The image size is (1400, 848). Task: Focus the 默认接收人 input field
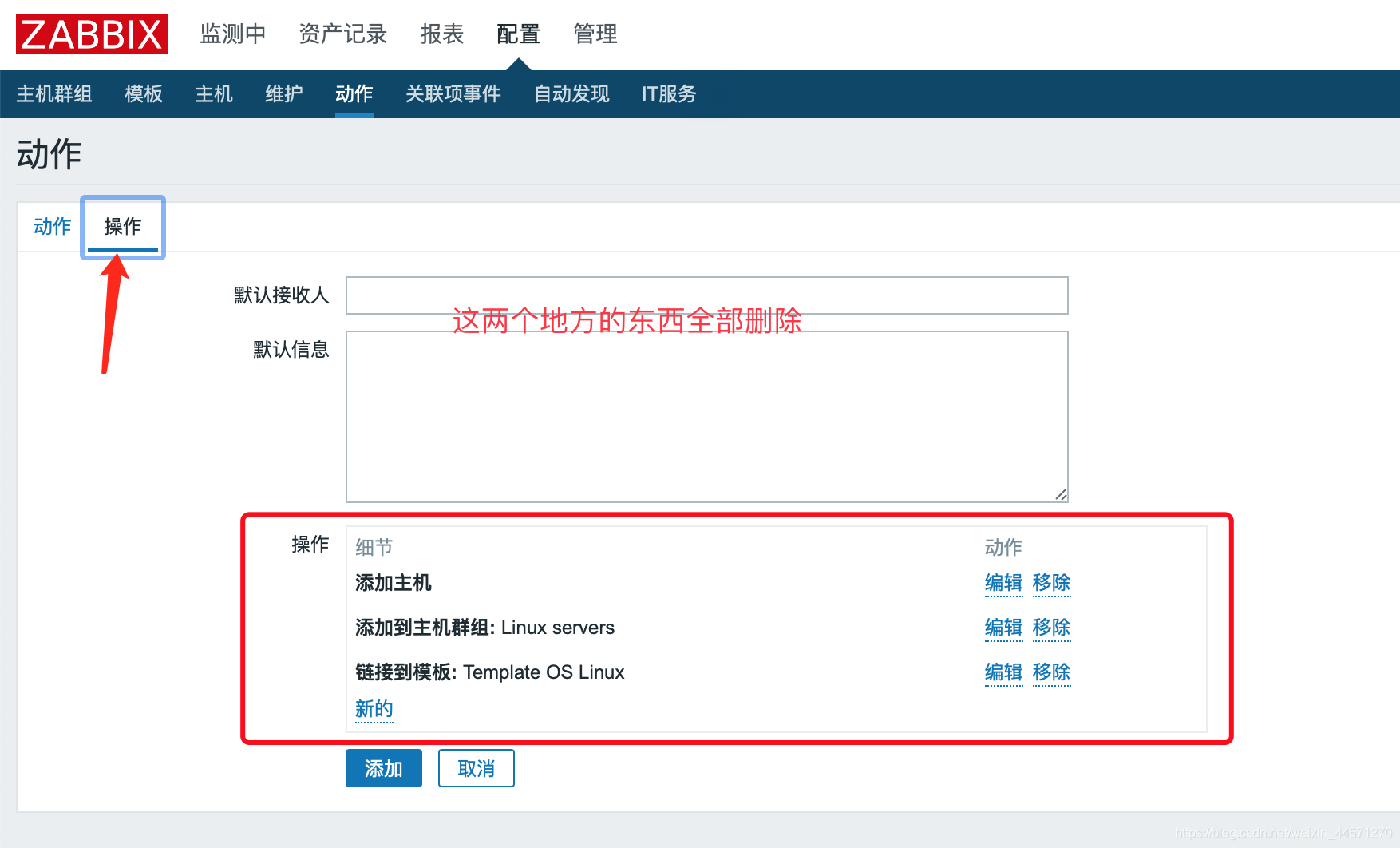(707, 295)
